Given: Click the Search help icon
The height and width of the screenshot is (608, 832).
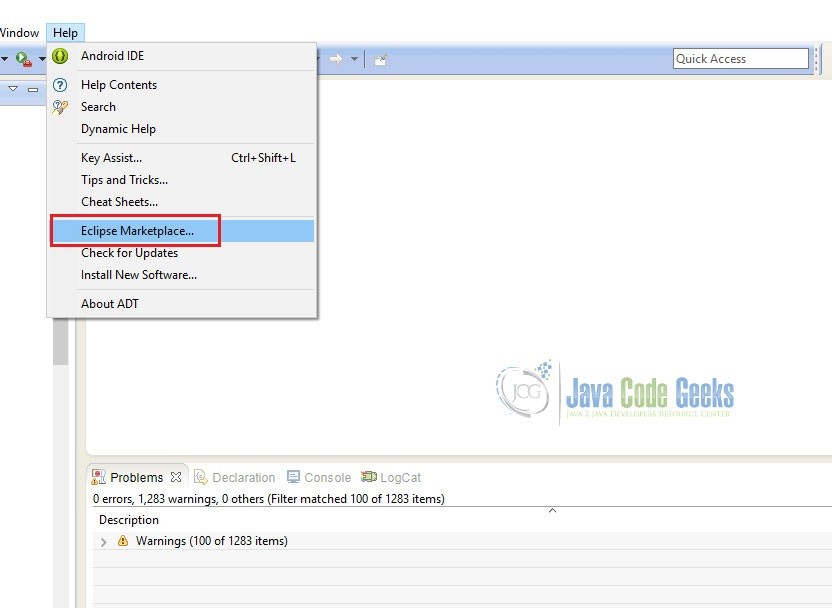Looking at the screenshot, I should point(60,107).
